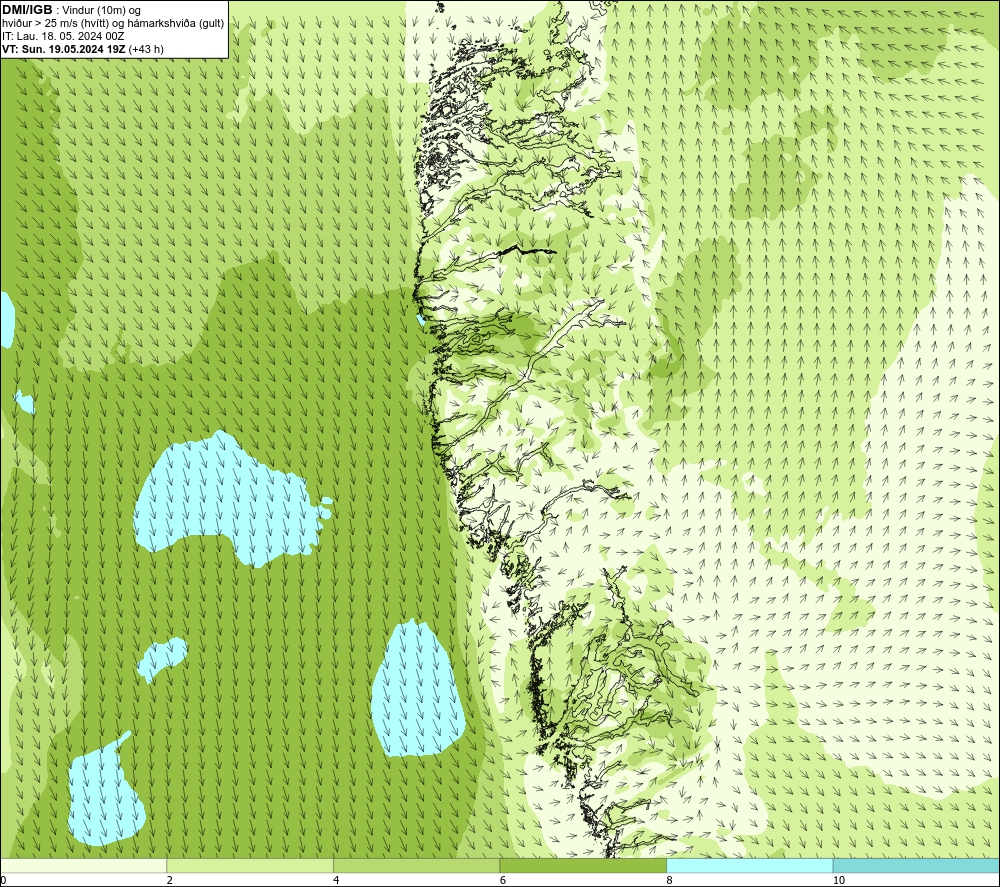Click the scale label '8'
This screenshot has width=1000, height=887.
click(669, 880)
